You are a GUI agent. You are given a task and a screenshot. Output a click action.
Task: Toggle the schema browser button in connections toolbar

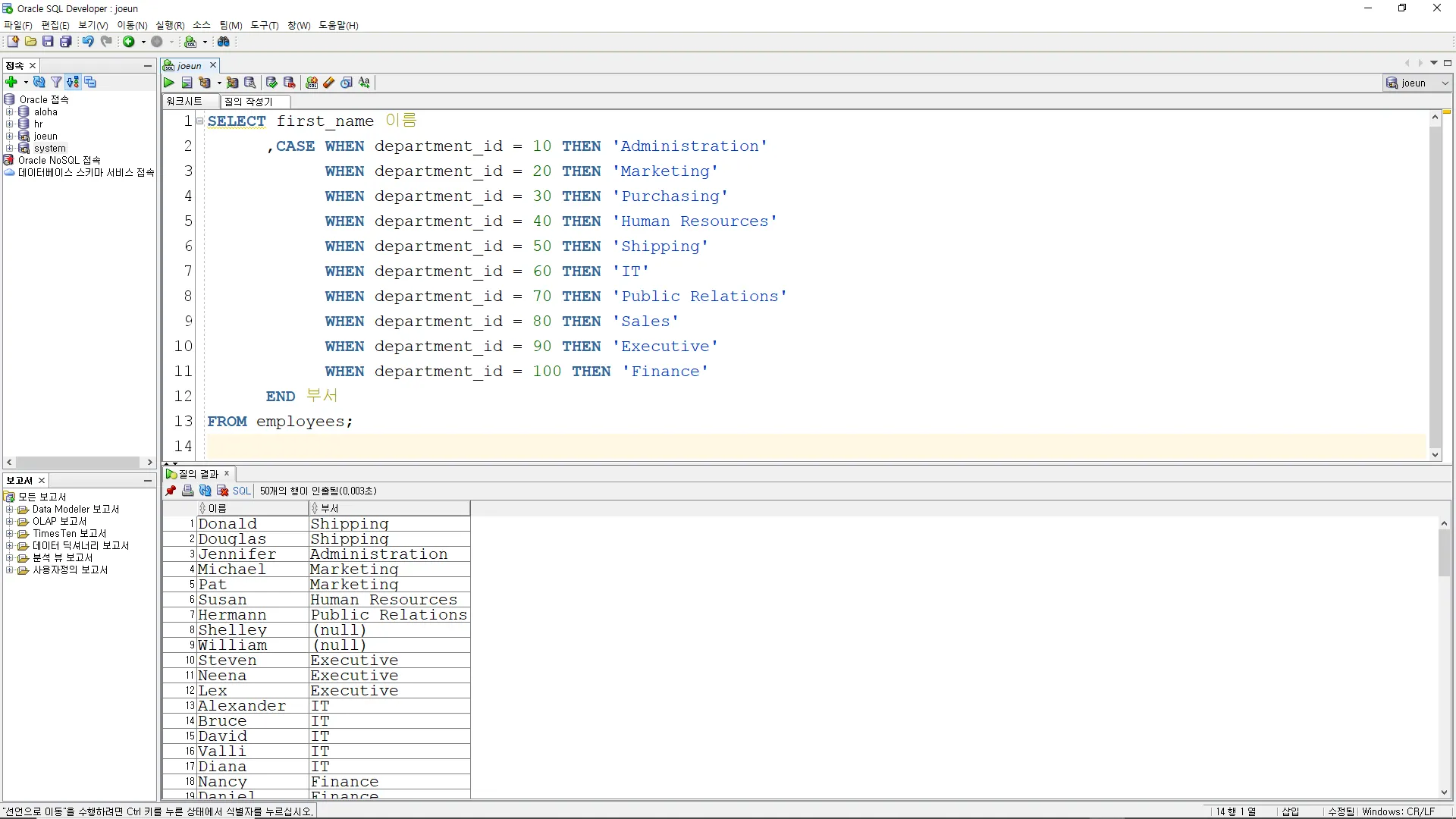pos(73,82)
